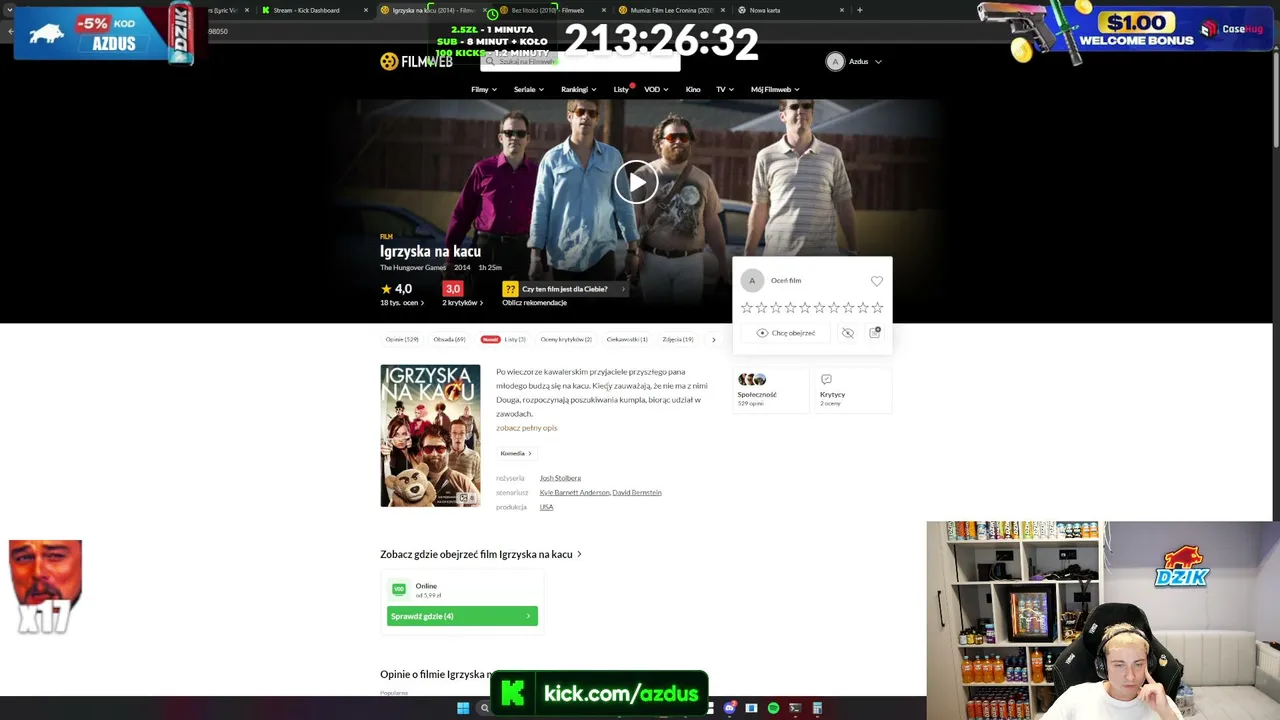Open the Ciekawostki (1) tab
1280x720 pixels.
click(x=627, y=340)
